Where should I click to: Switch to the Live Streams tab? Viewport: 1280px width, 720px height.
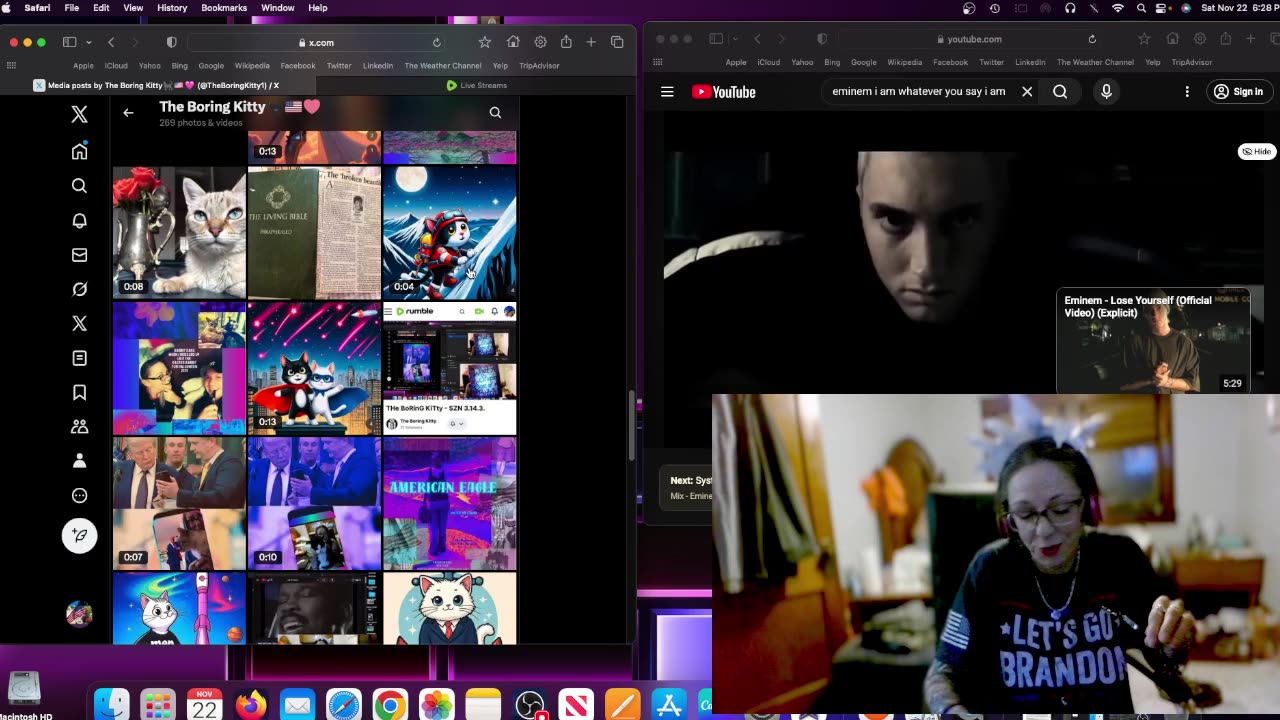pos(476,86)
